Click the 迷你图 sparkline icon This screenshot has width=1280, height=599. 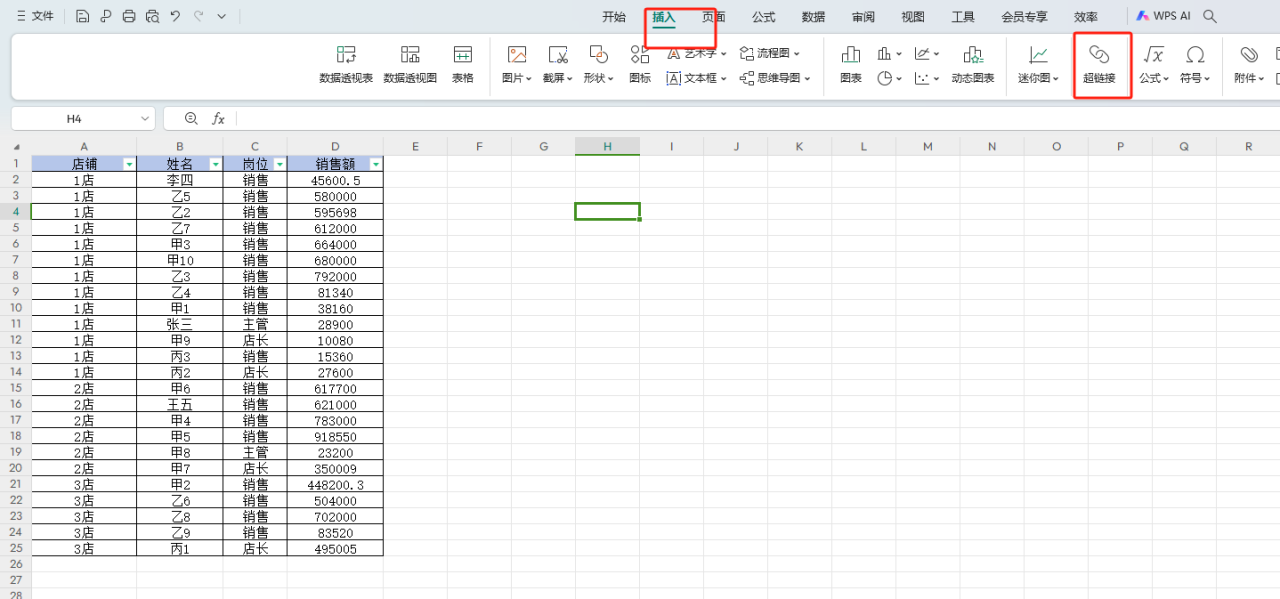[x=1039, y=55]
